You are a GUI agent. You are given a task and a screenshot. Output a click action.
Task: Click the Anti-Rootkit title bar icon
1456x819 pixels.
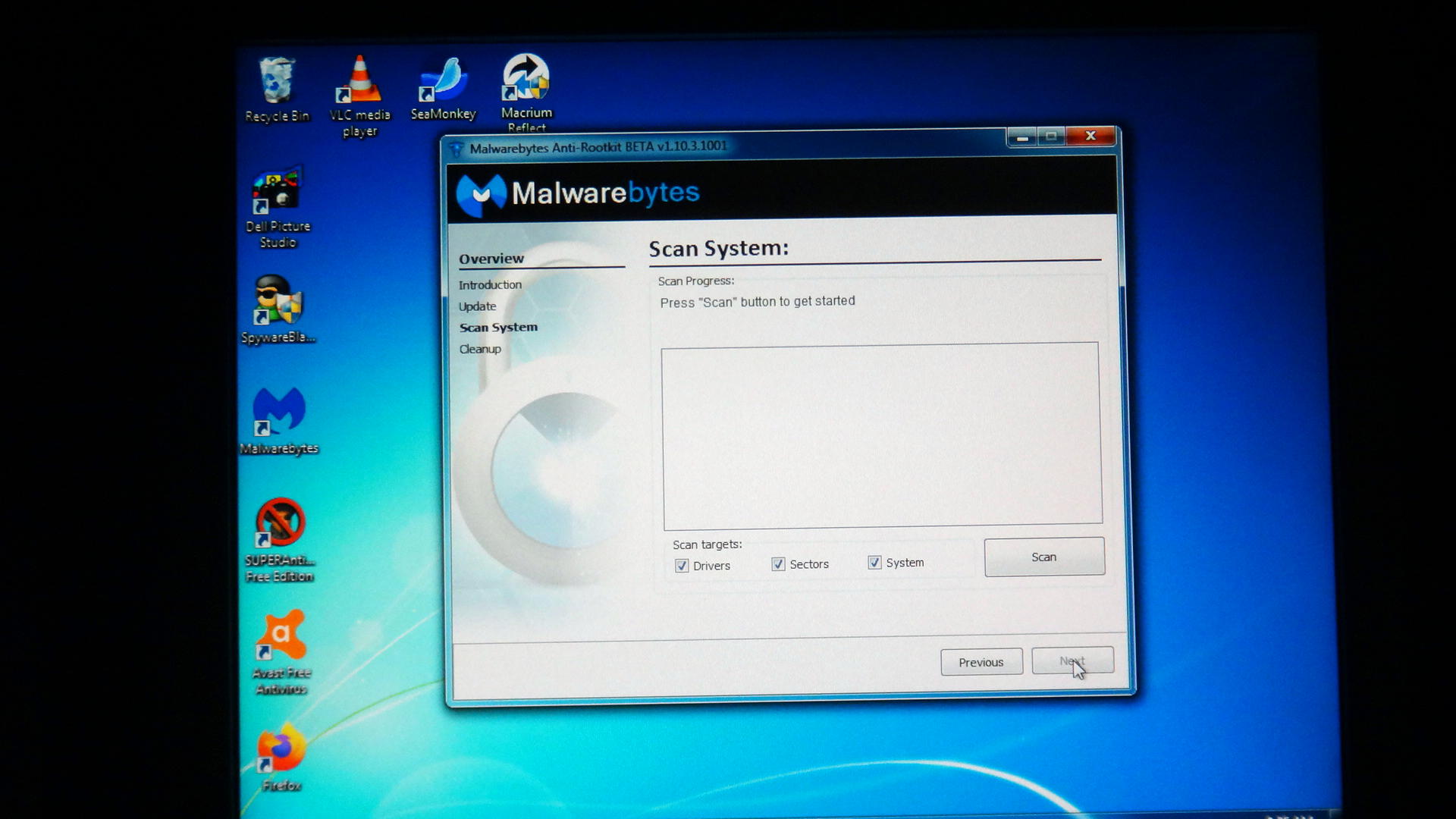pos(456,149)
